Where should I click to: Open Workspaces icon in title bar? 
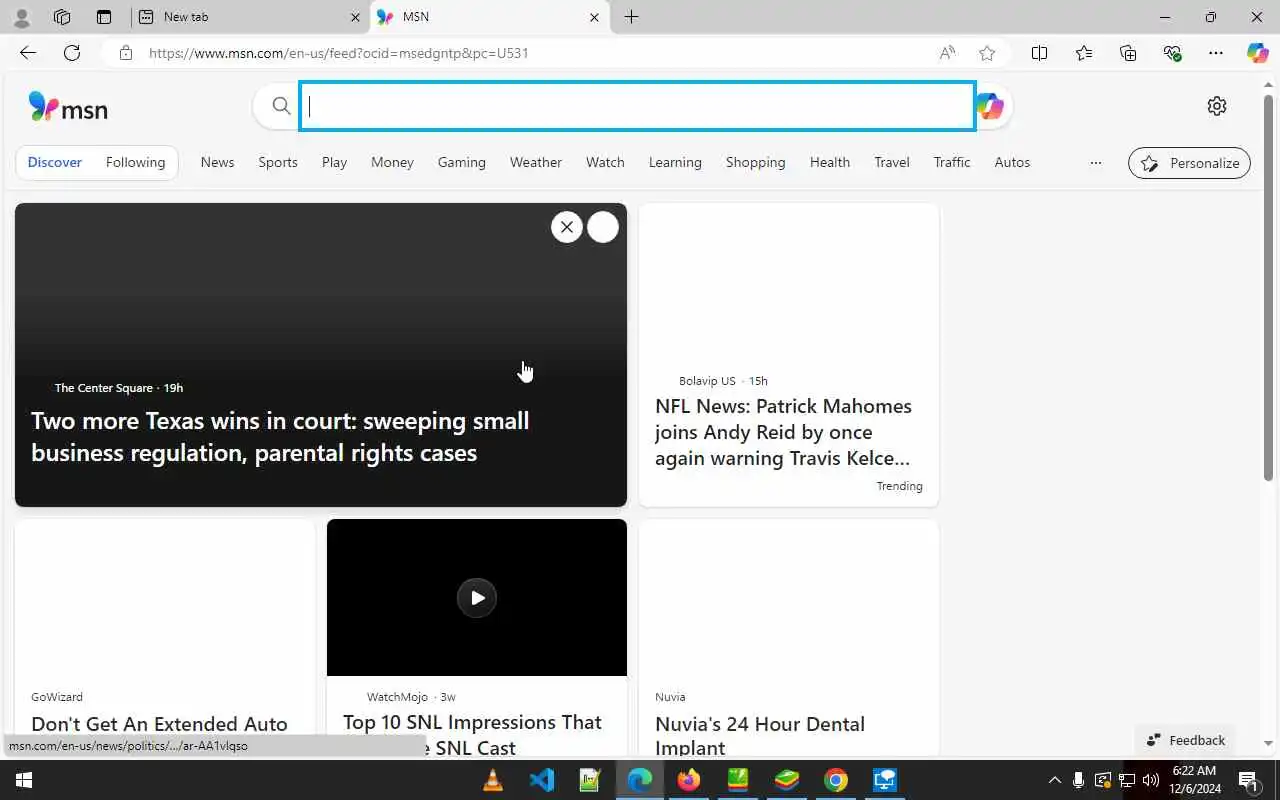pos(62,17)
